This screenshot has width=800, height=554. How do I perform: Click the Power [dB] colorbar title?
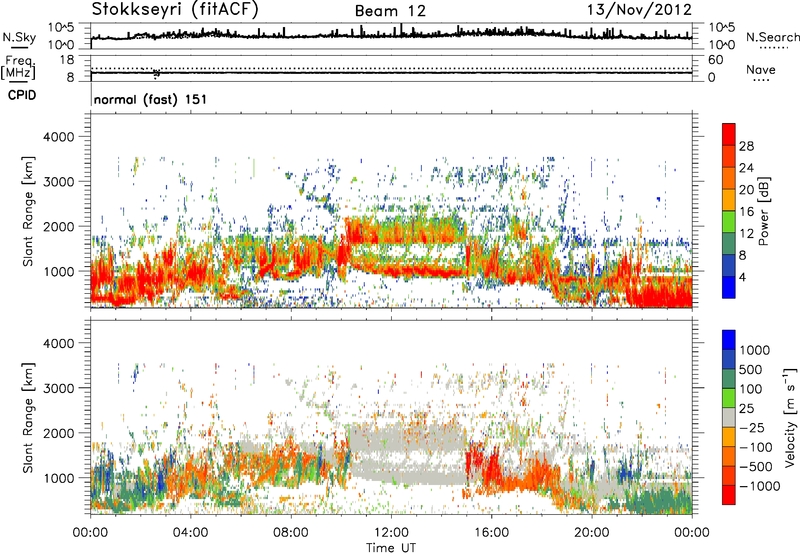pyautogui.click(x=763, y=211)
